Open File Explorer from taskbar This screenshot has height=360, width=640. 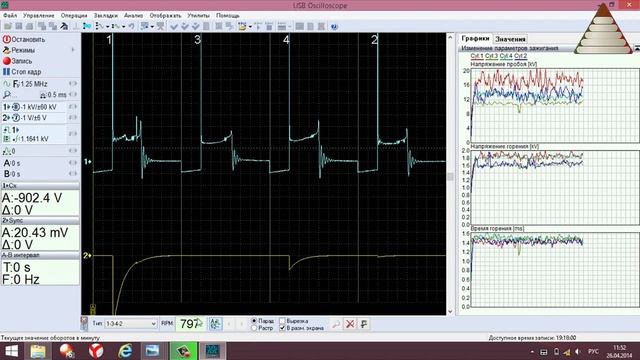coord(38,351)
